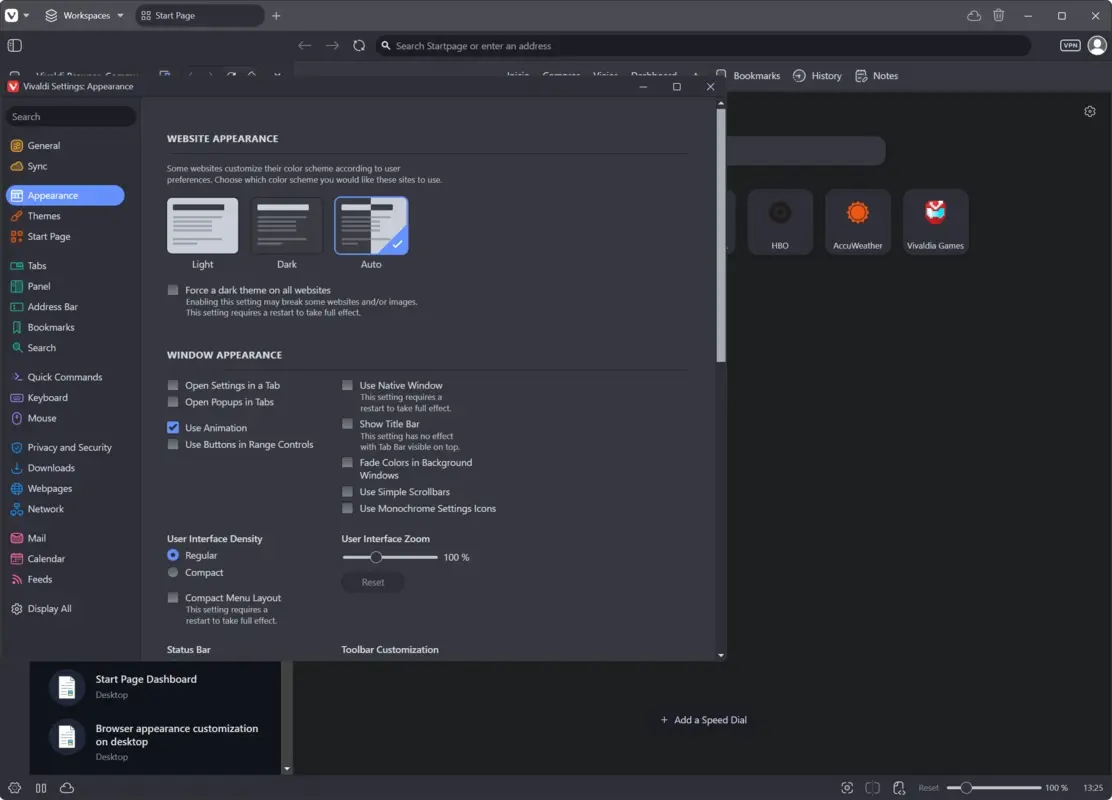Click the Reset zoom button
This screenshot has height=800, width=1112.
[x=372, y=582]
